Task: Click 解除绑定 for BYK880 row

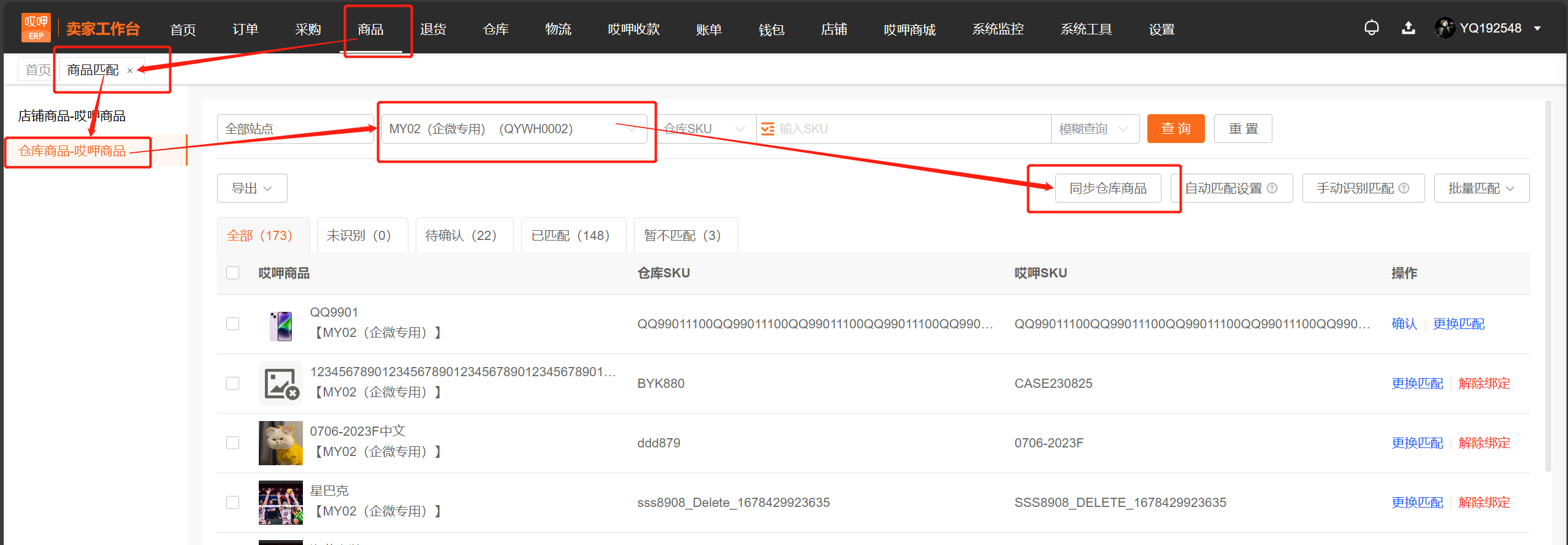Action: [1484, 384]
